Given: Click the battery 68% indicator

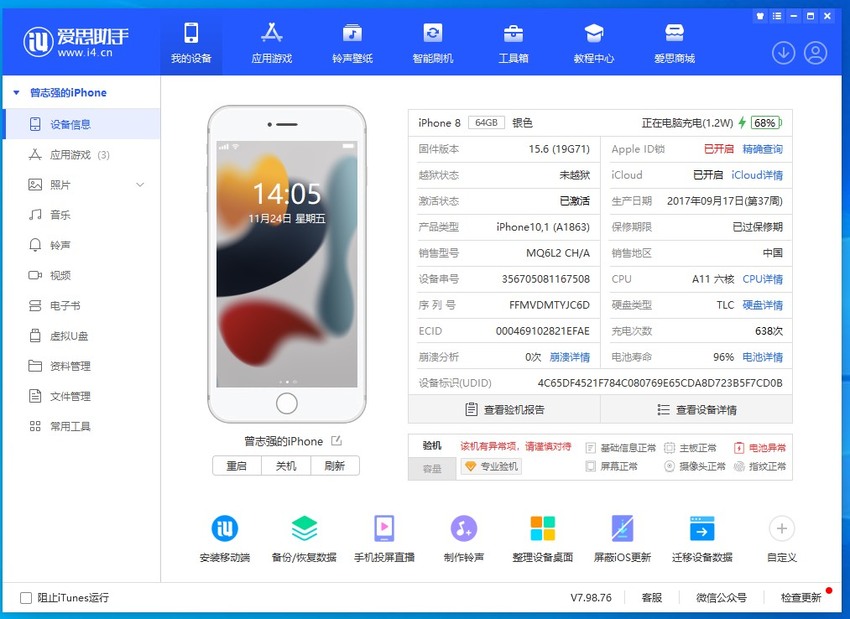Looking at the screenshot, I should pyautogui.click(x=765, y=122).
